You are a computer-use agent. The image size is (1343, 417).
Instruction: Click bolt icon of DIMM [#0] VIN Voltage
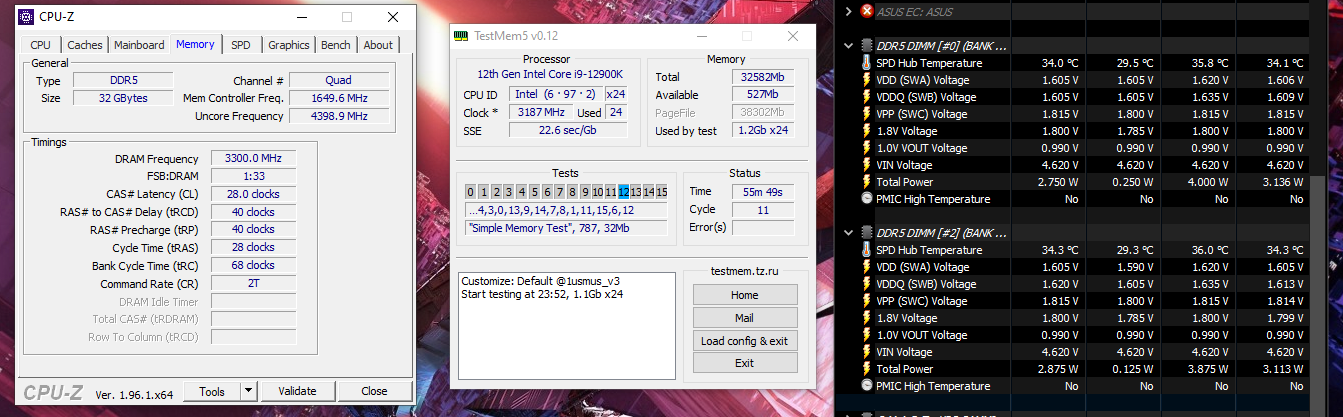click(x=866, y=165)
